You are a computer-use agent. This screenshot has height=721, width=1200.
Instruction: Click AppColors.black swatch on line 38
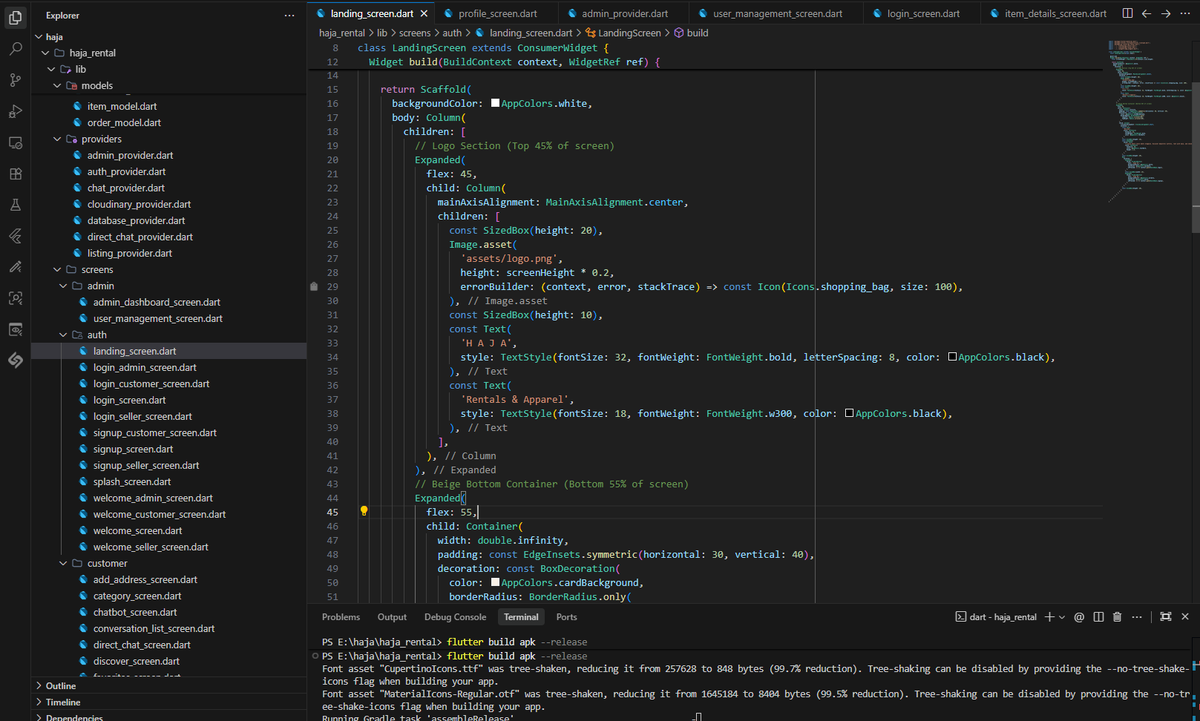click(x=849, y=413)
